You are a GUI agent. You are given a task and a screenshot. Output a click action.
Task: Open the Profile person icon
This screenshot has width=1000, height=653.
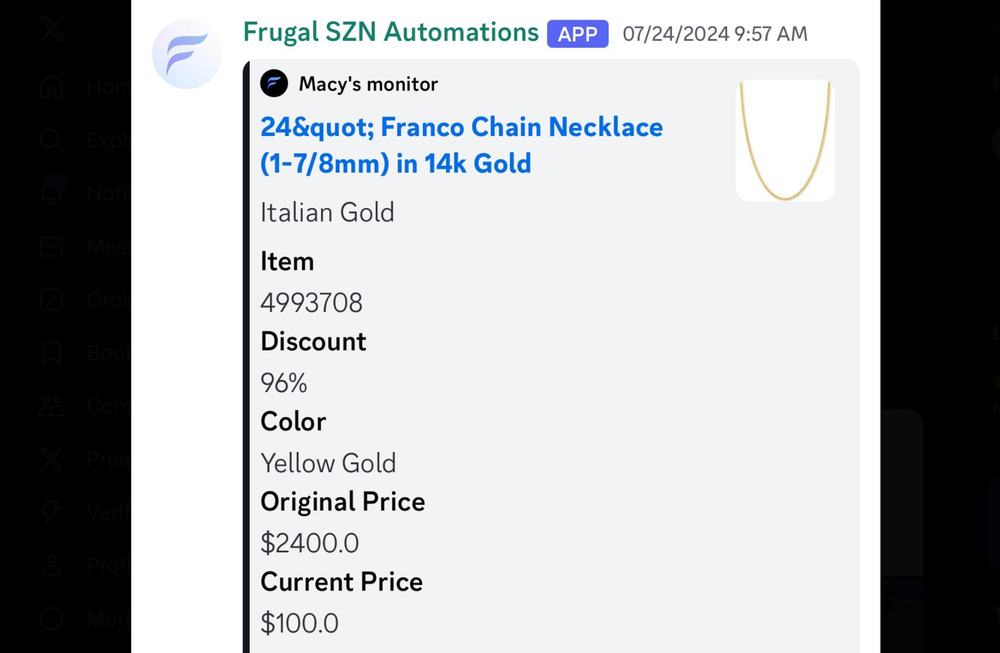click(x=50, y=565)
